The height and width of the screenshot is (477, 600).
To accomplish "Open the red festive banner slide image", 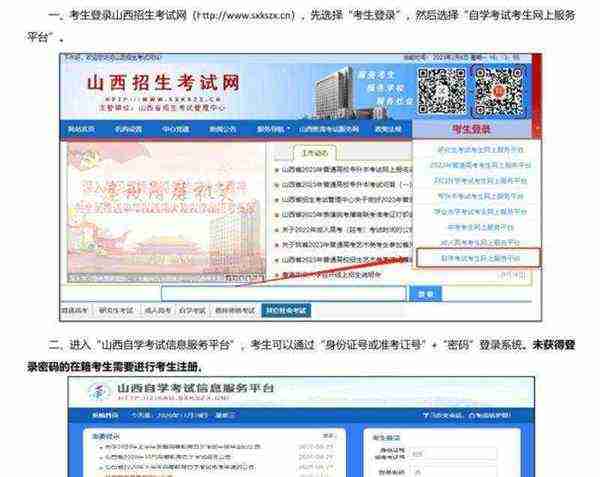I will tap(166, 212).
